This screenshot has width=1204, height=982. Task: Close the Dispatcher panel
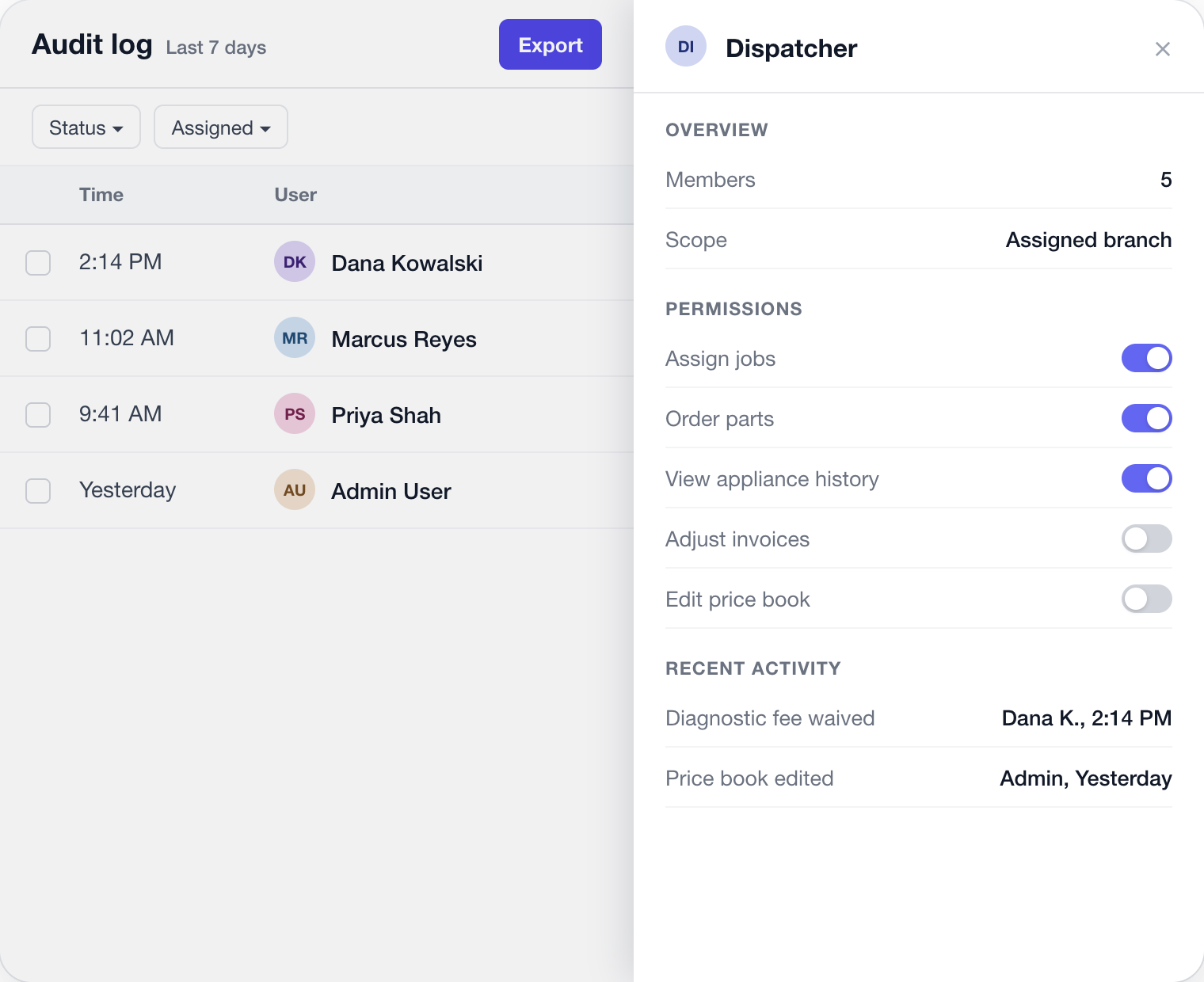click(x=1162, y=49)
